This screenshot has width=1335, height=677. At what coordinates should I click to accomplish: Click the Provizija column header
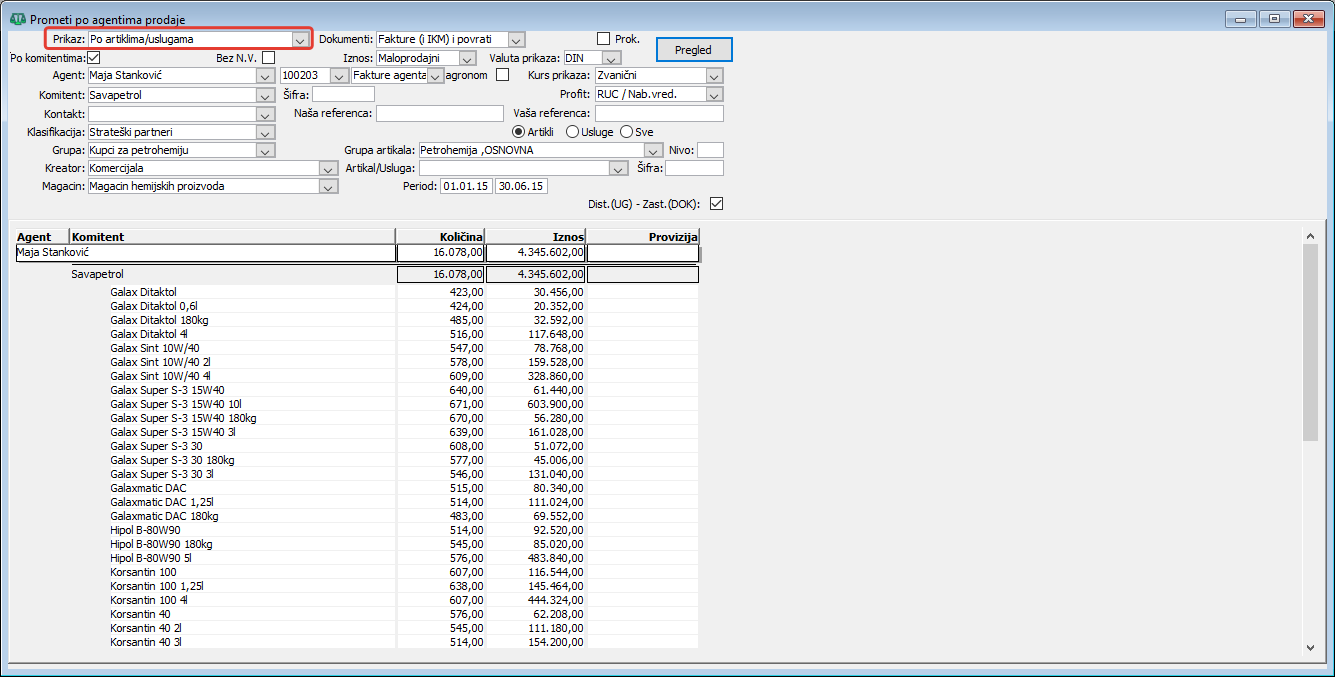pyautogui.click(x=642, y=237)
